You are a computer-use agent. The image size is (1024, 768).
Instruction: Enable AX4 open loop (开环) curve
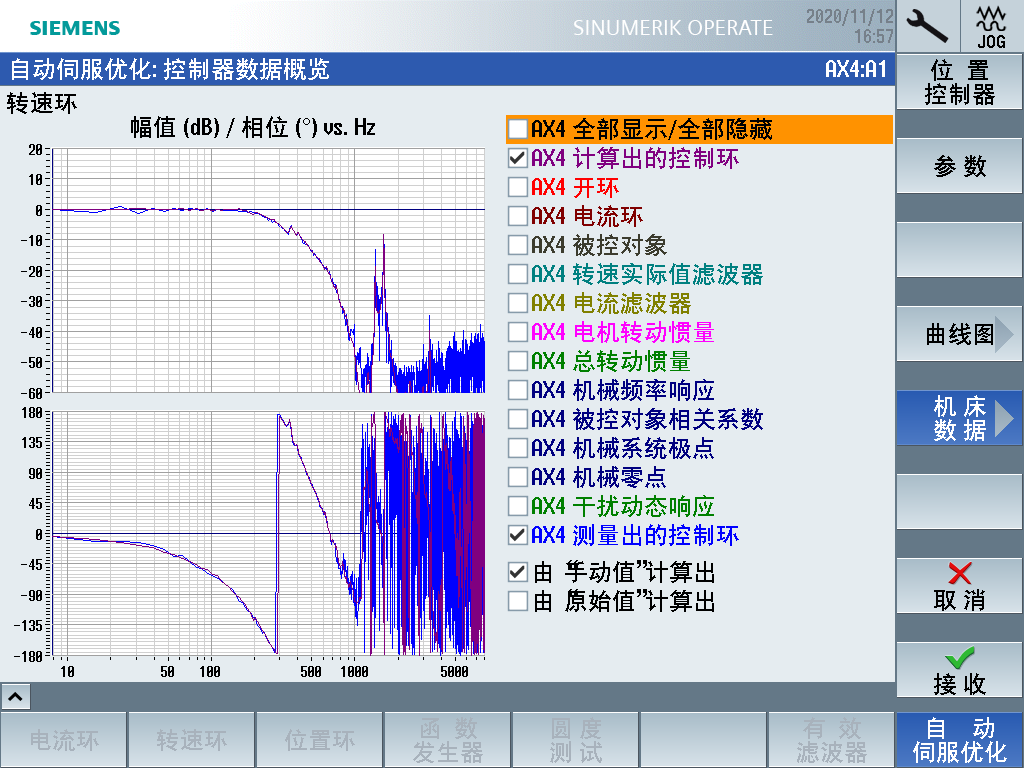[517, 187]
